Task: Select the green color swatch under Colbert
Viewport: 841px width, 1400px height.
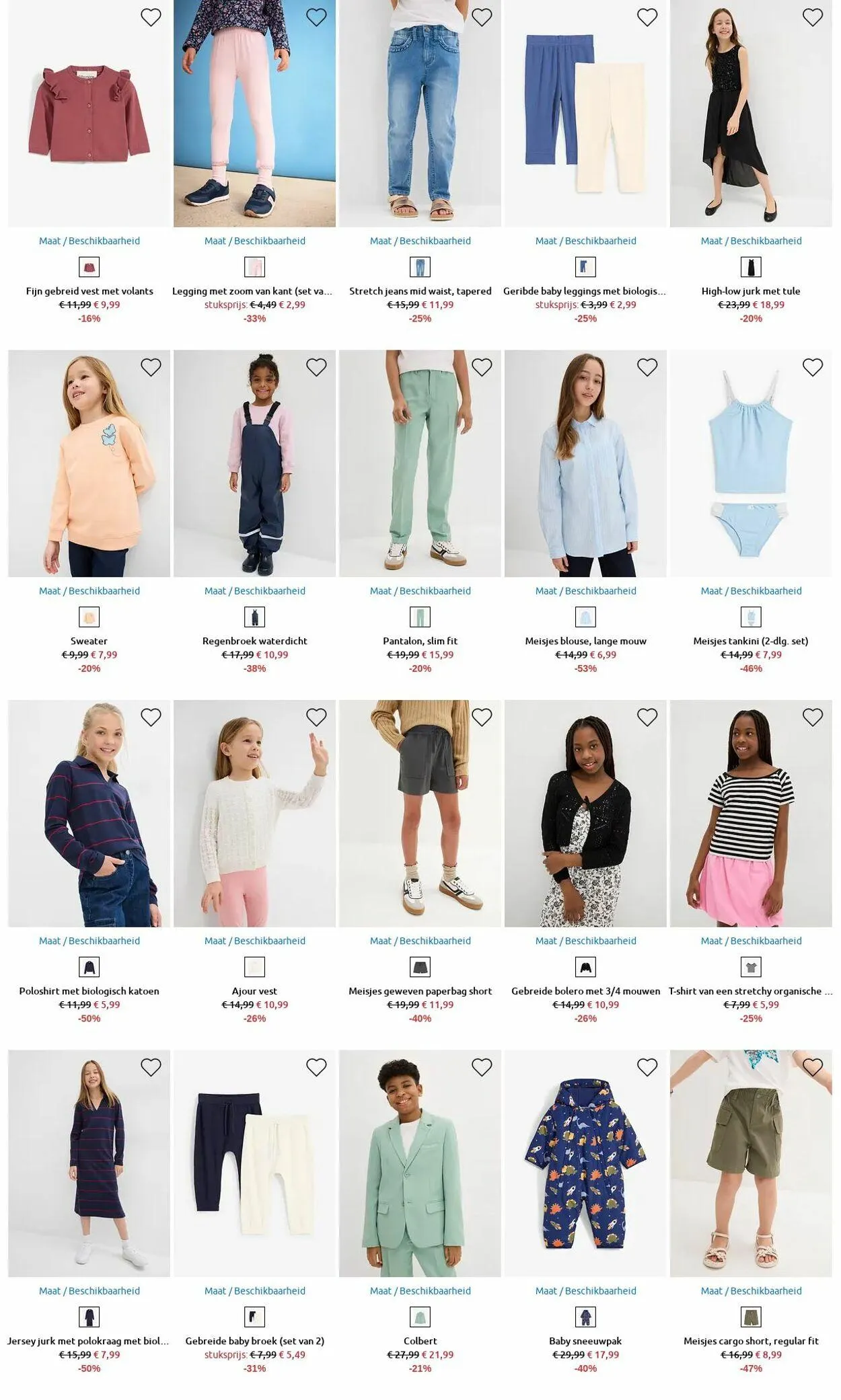Action: tap(420, 1317)
